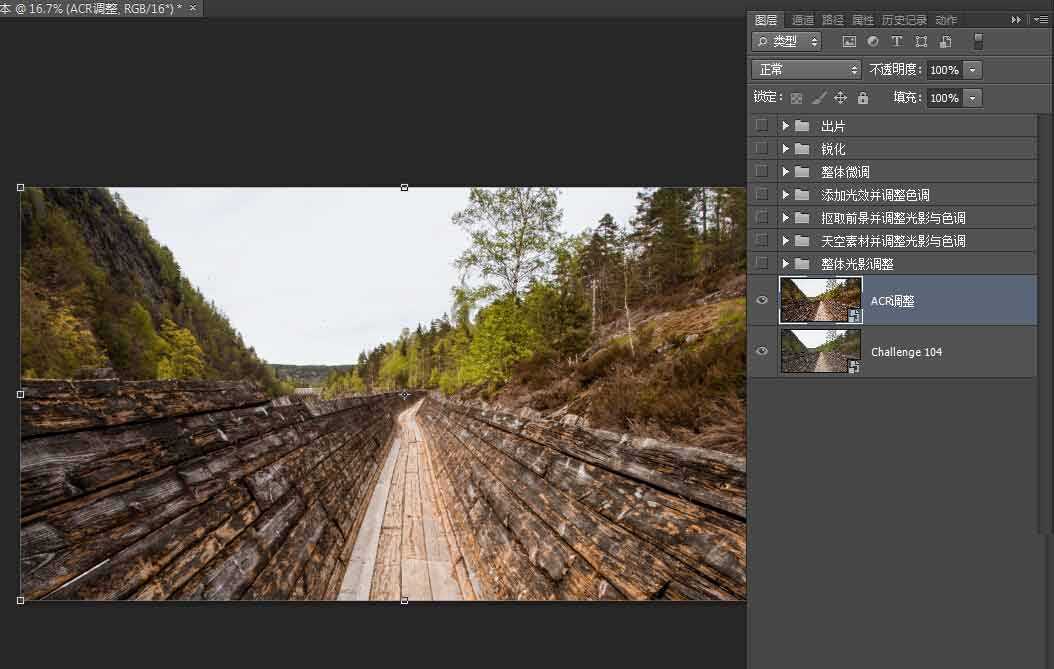Viewport: 1054px width, 669px height.
Task: Filter layers by adjustment layer icon
Action: coord(873,42)
